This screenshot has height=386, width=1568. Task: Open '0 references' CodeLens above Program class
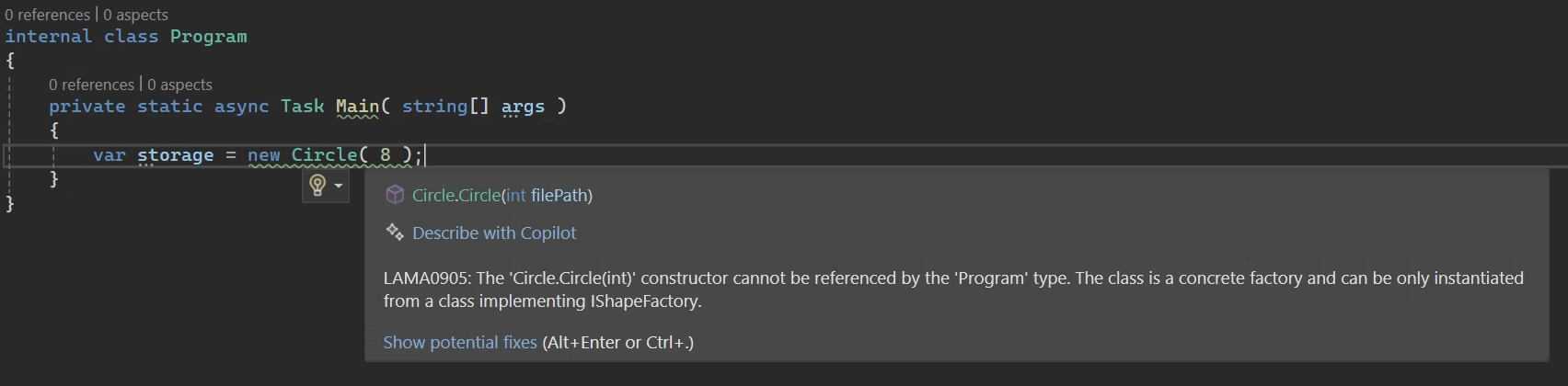pos(47,15)
